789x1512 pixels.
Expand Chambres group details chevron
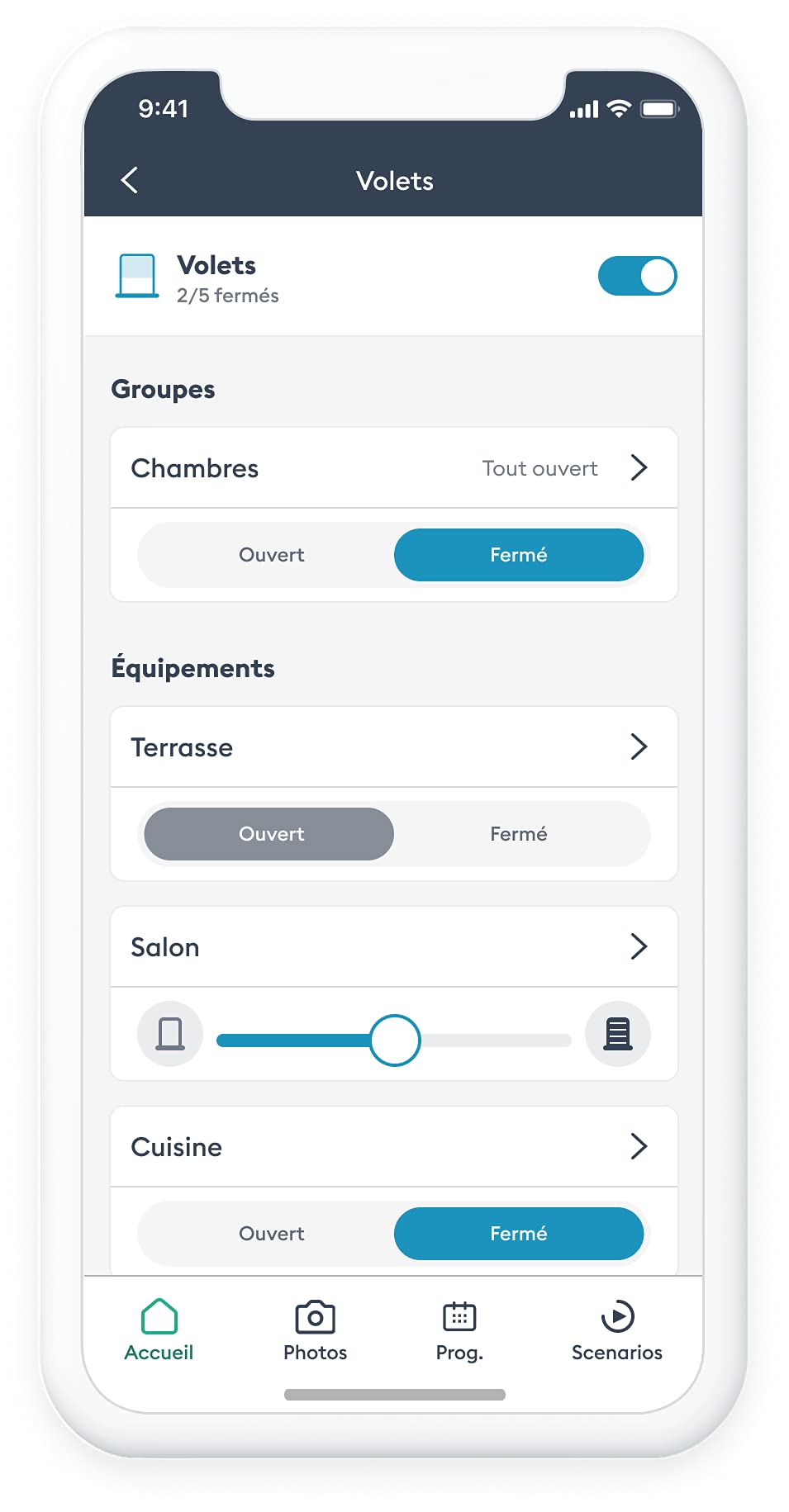point(639,467)
